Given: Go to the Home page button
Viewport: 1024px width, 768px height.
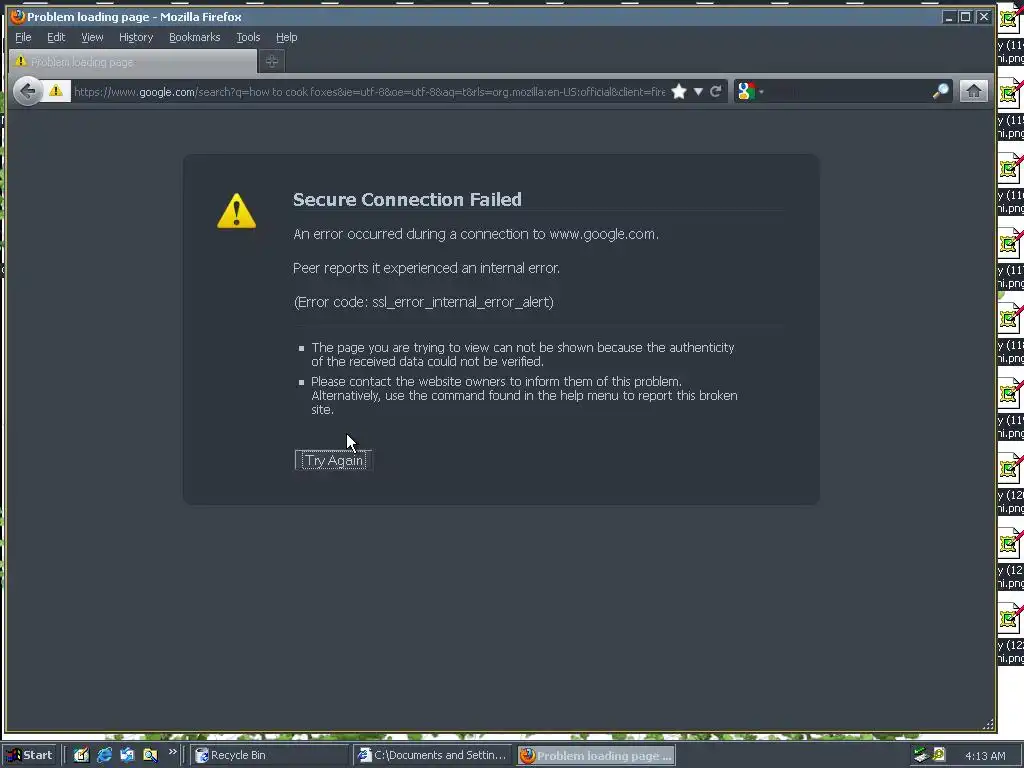Looking at the screenshot, I should point(973,91).
